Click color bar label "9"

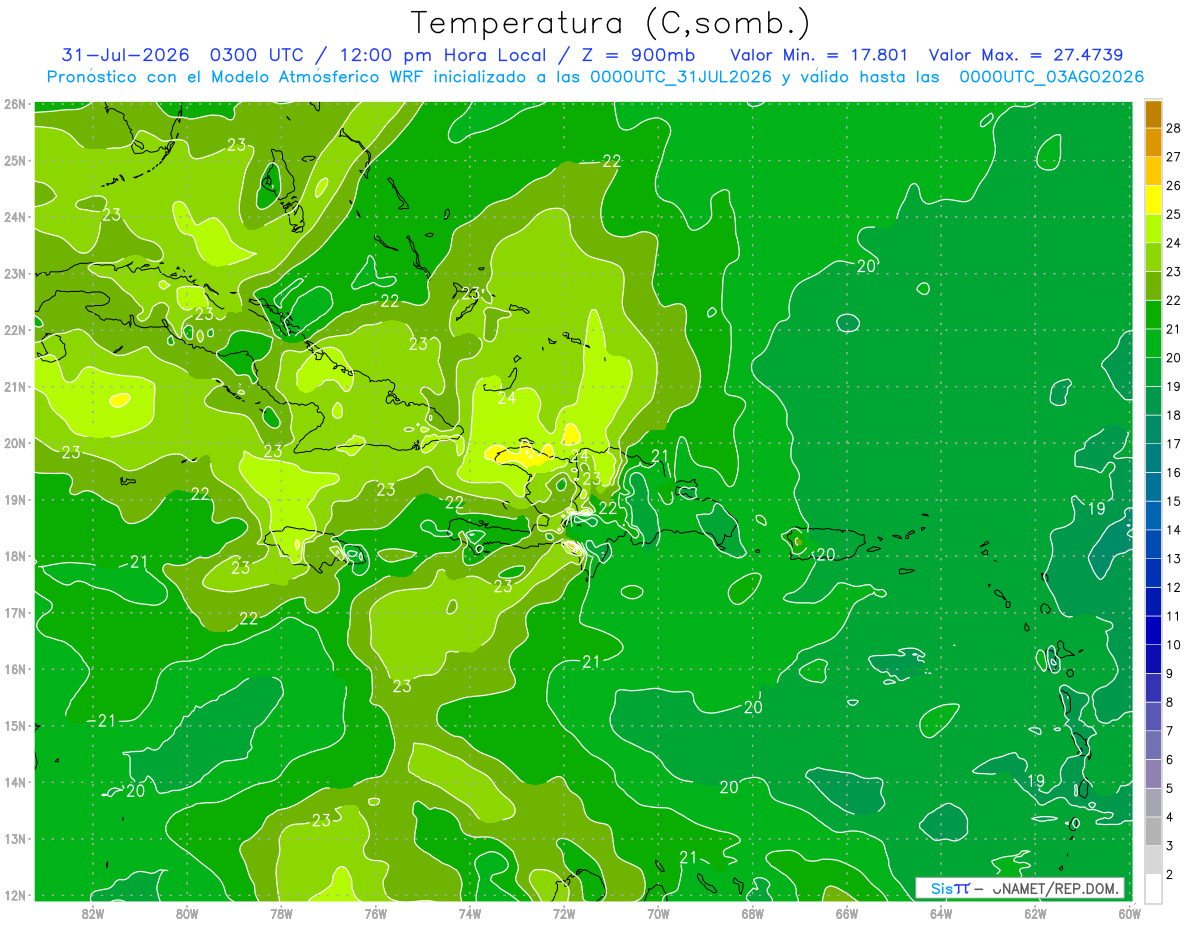[x=1170, y=673]
